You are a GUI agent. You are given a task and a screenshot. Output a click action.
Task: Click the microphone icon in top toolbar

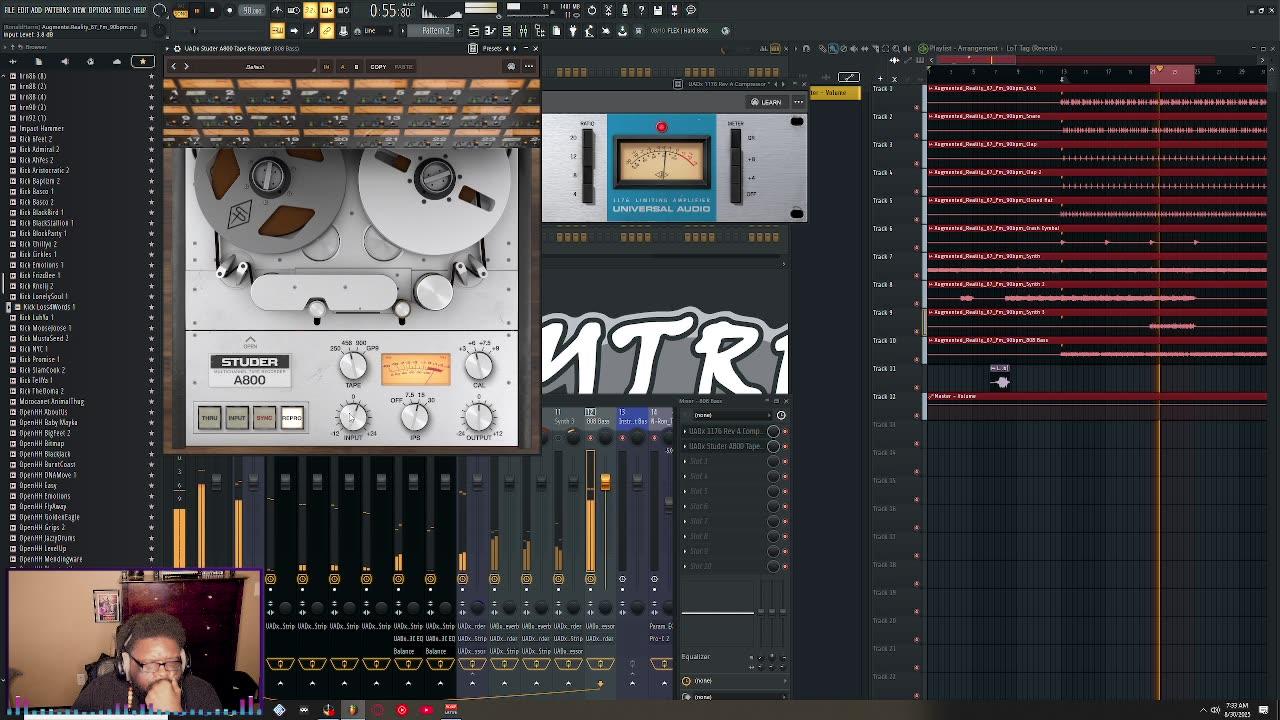pyautogui.click(x=625, y=10)
